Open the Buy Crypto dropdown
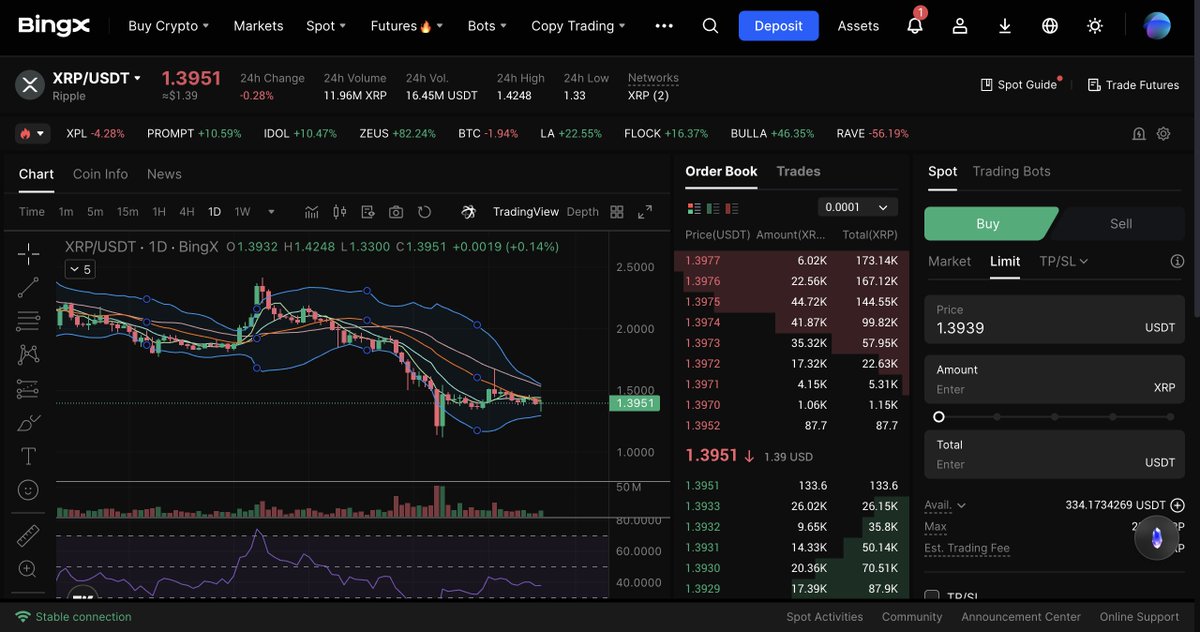 click(x=169, y=26)
